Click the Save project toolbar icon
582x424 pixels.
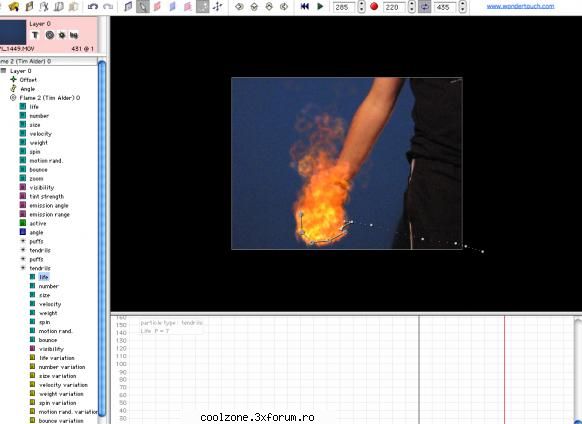pos(29,6)
